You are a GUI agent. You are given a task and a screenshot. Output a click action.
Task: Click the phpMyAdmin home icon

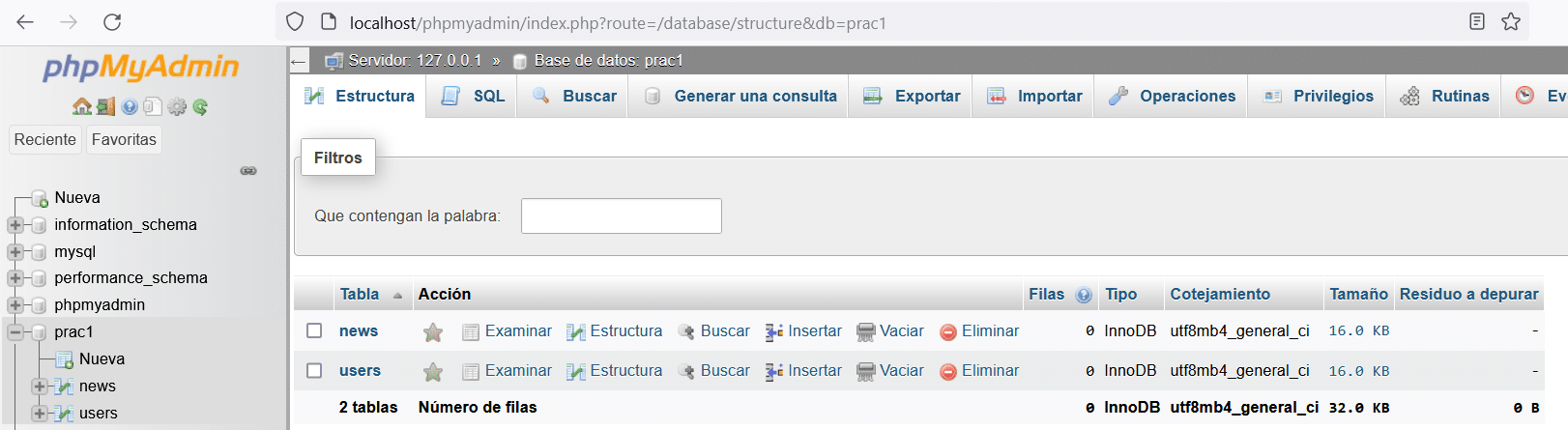82,107
